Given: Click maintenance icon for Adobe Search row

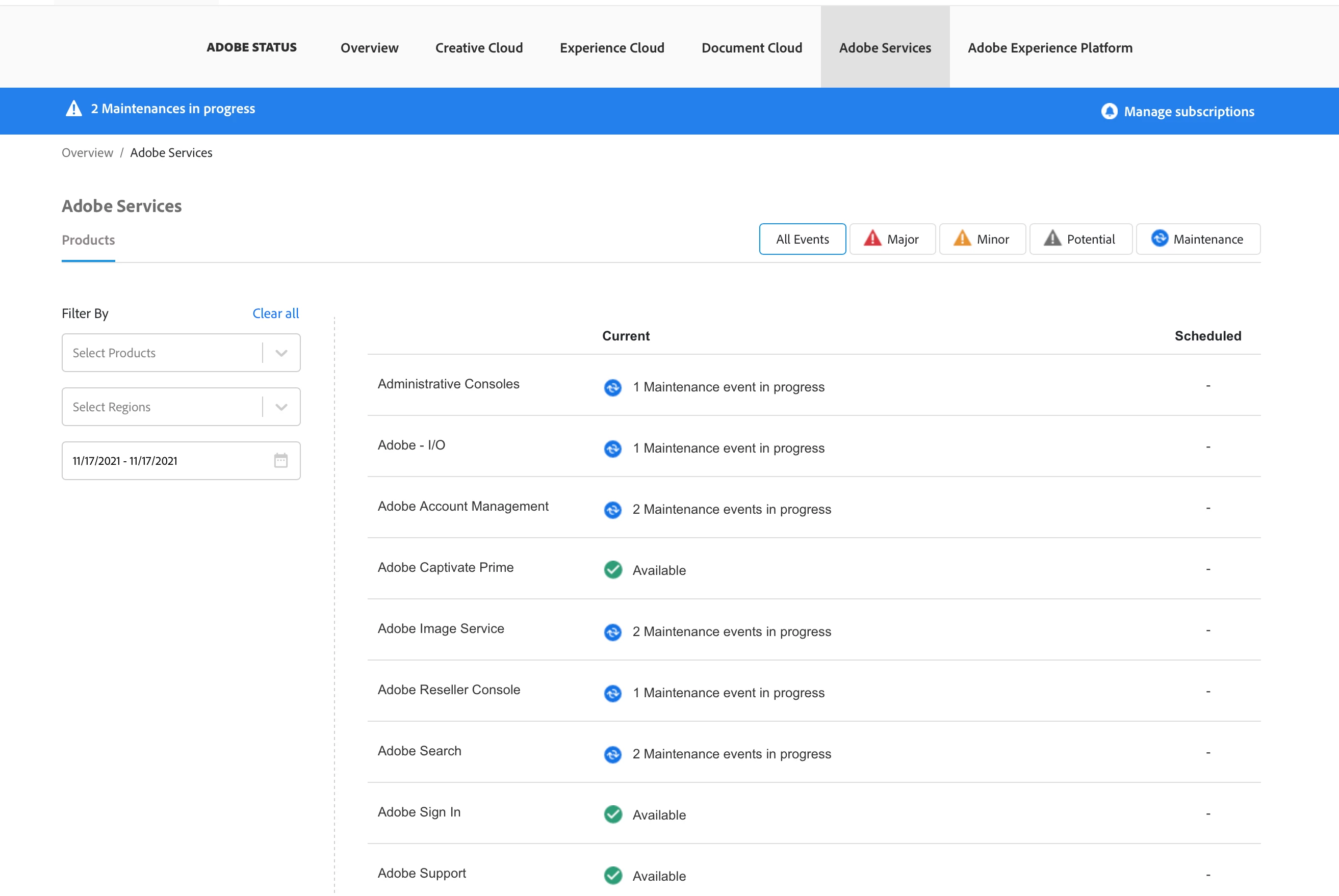Looking at the screenshot, I should click(612, 754).
